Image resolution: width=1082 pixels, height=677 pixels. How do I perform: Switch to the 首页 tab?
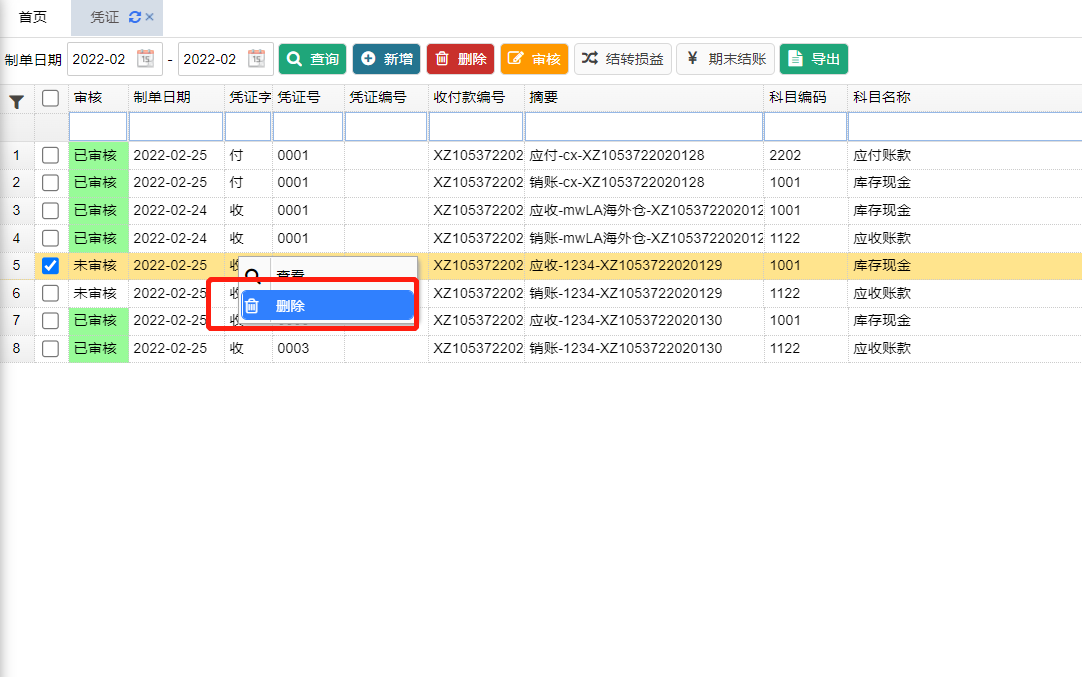[x=33, y=17]
